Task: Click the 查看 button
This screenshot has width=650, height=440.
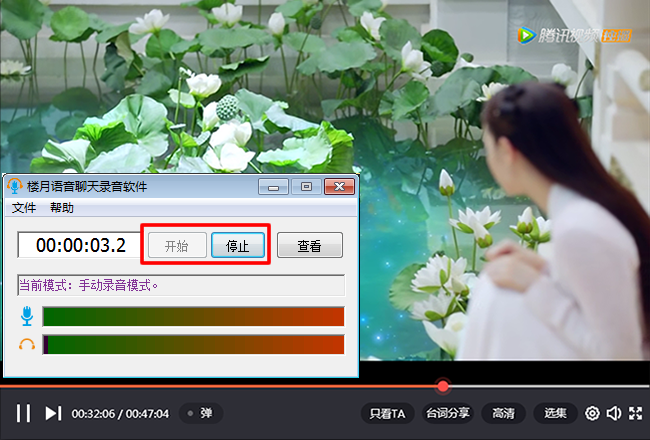Action: 310,245
